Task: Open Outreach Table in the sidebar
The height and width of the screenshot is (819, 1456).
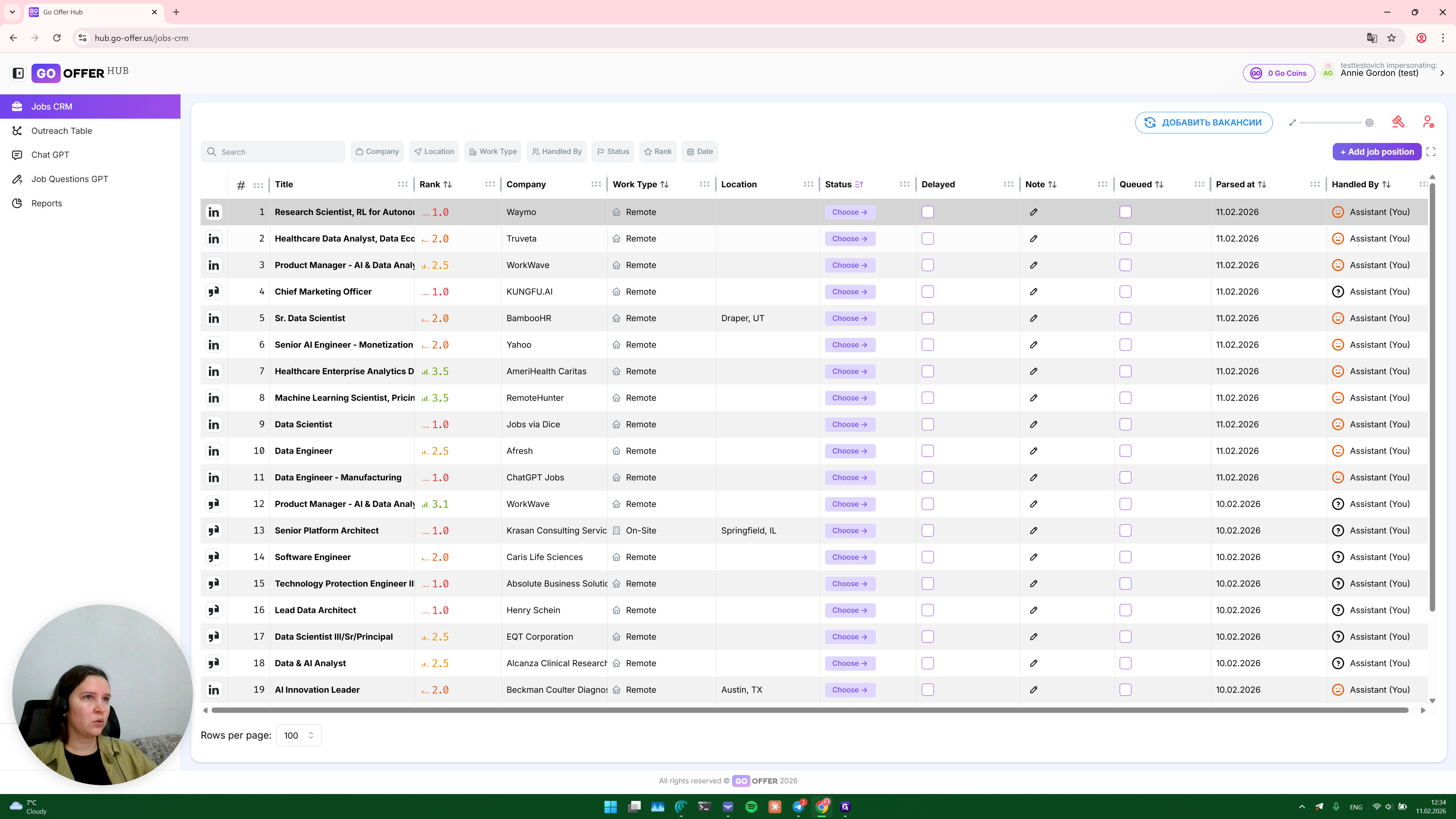Action: point(61,130)
